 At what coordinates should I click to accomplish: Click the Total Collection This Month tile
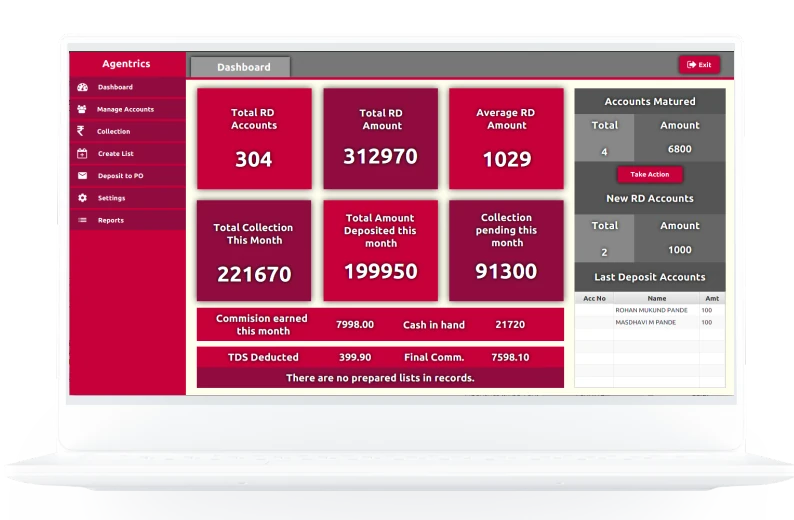point(254,250)
